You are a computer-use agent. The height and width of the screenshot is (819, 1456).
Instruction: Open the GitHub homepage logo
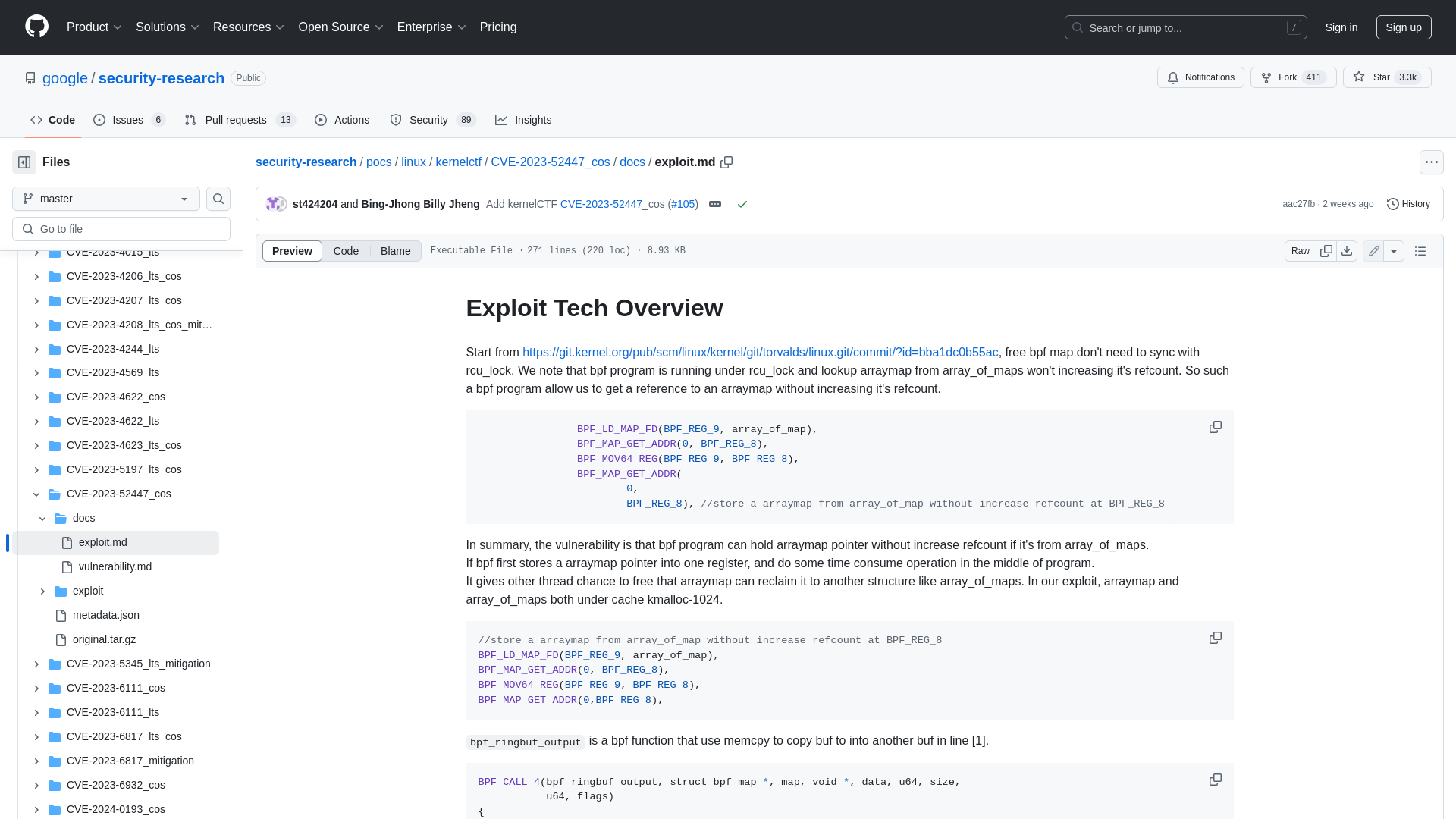click(36, 27)
